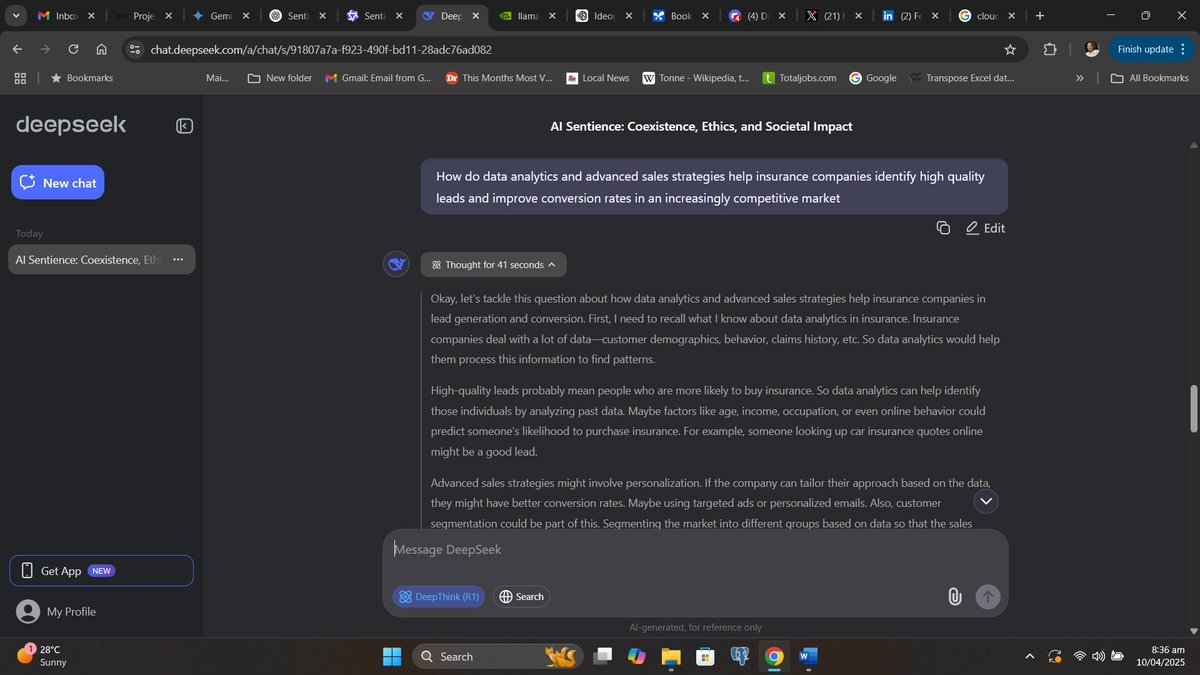The height and width of the screenshot is (675, 1200).
Task: Open Tonne - Wikipedia bookmark
Action: click(695, 78)
